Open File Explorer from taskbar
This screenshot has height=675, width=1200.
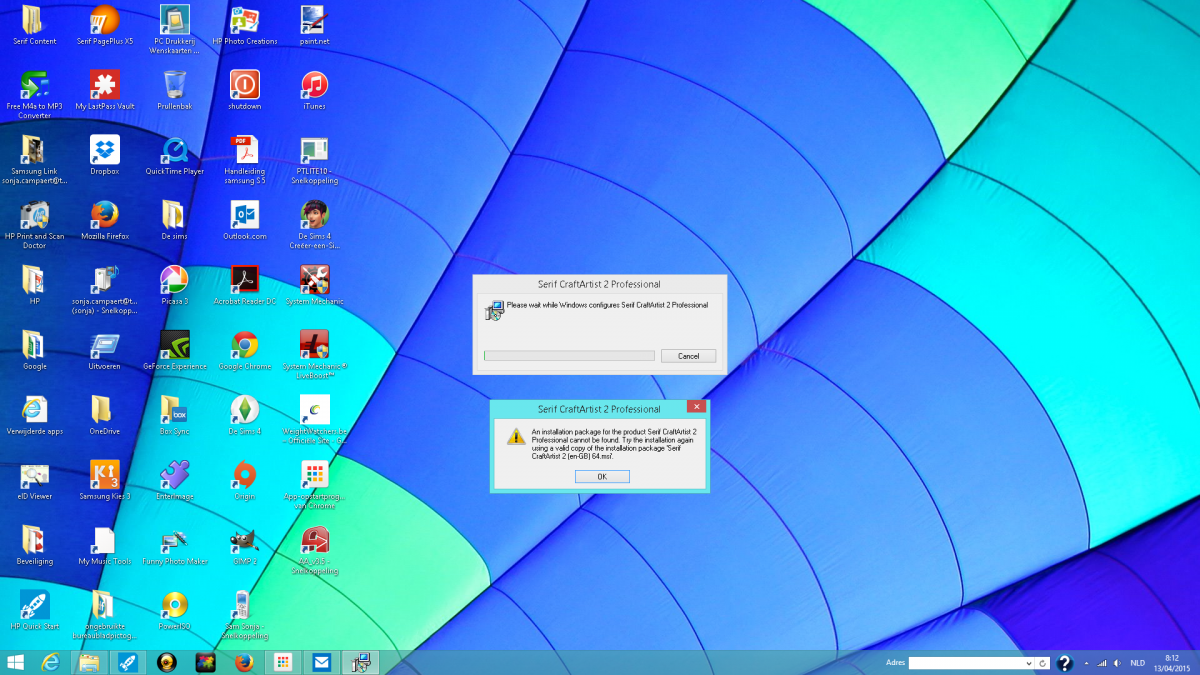pos(89,662)
